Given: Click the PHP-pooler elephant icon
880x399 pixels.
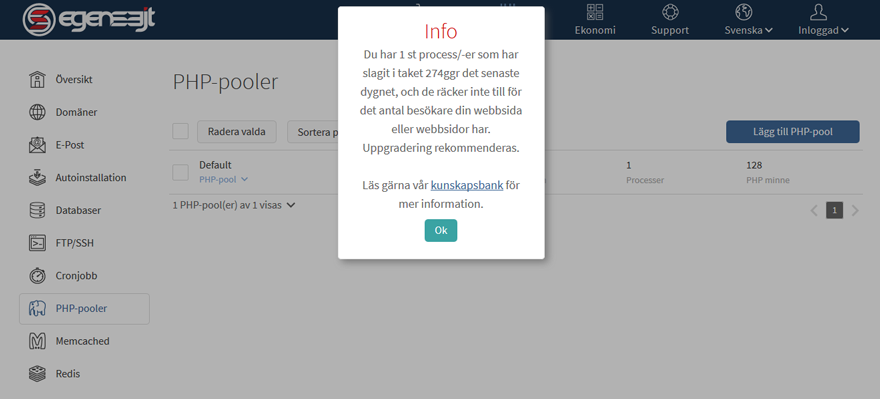Looking at the screenshot, I should [37, 308].
